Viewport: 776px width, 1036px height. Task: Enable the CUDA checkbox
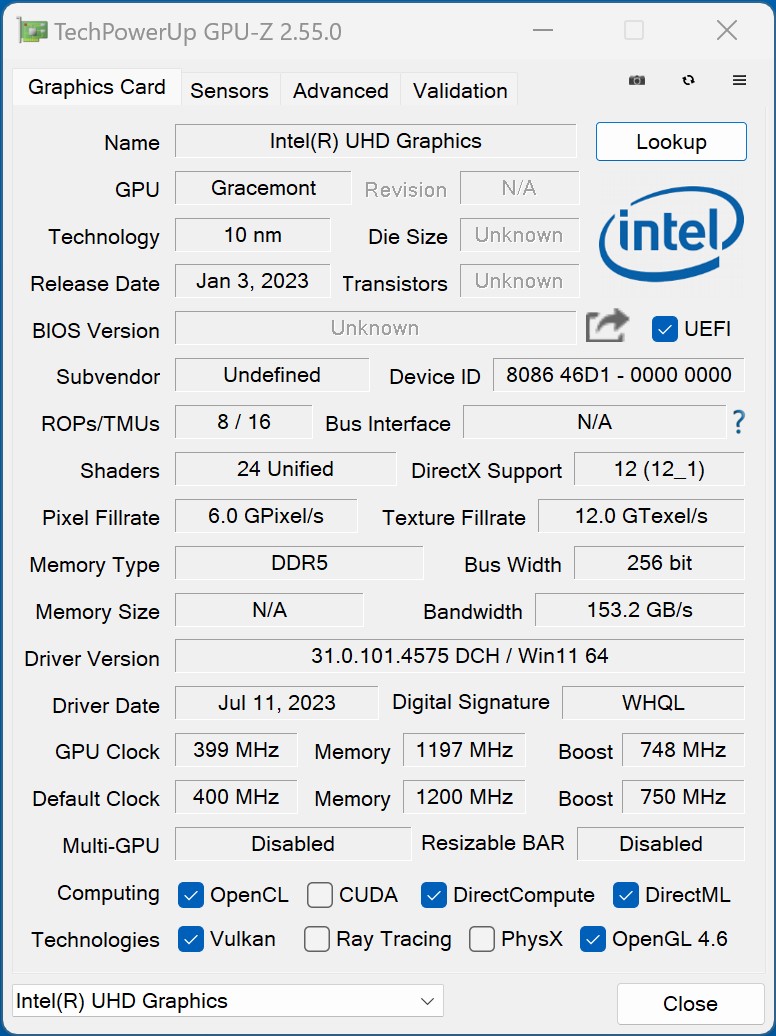point(320,895)
